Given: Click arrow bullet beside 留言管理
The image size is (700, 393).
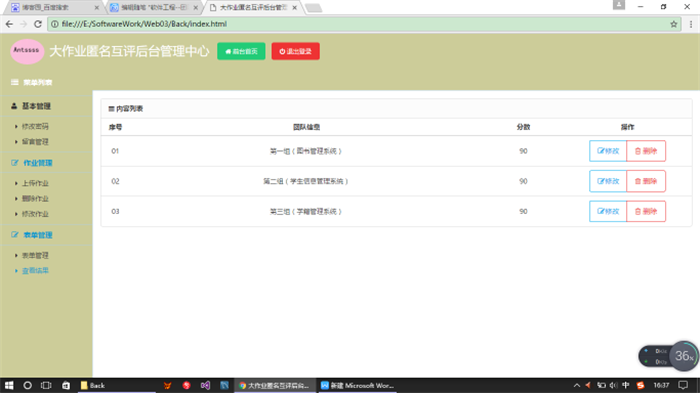Looking at the screenshot, I should [x=16, y=142].
